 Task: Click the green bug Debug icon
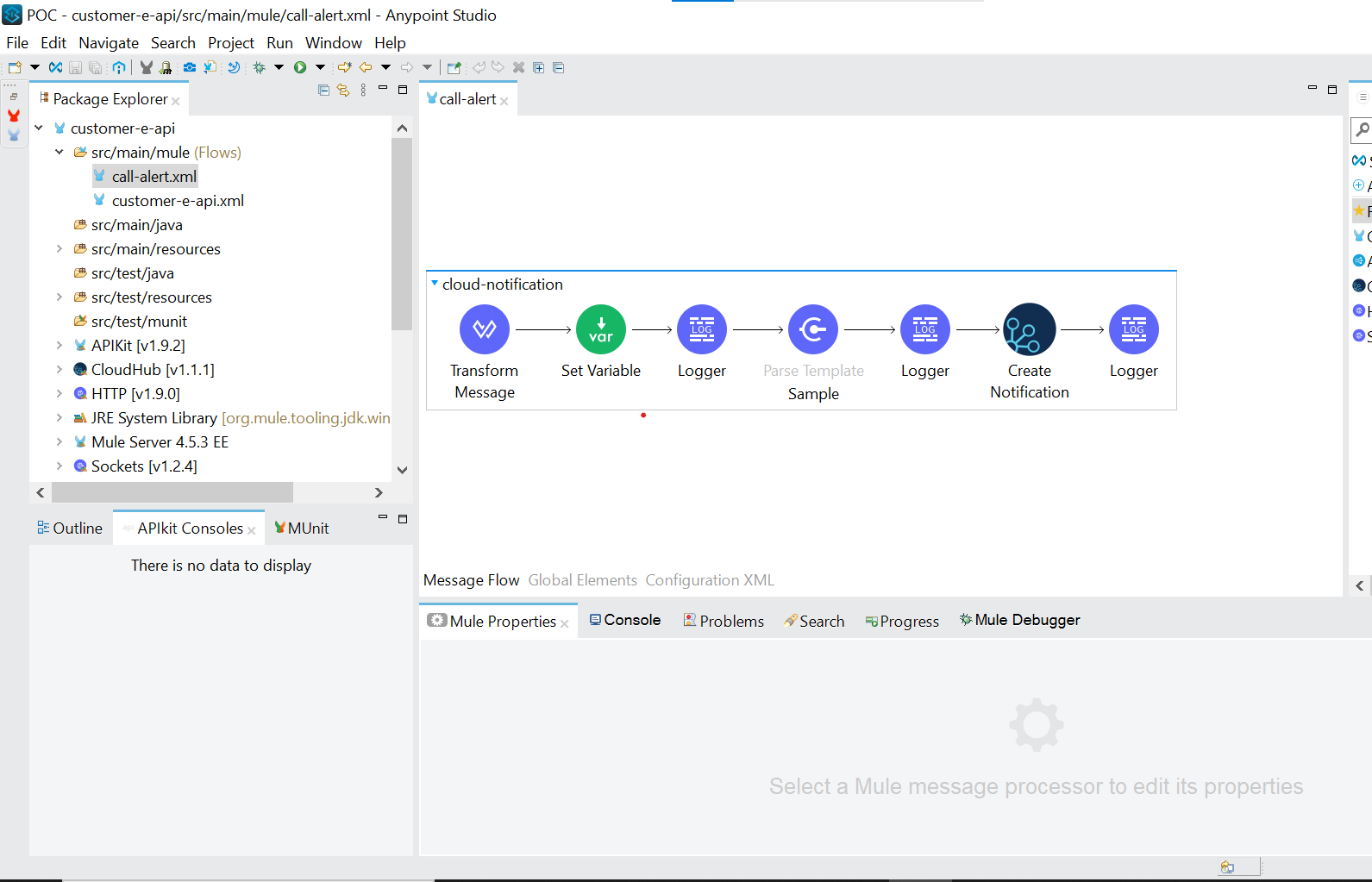259,67
